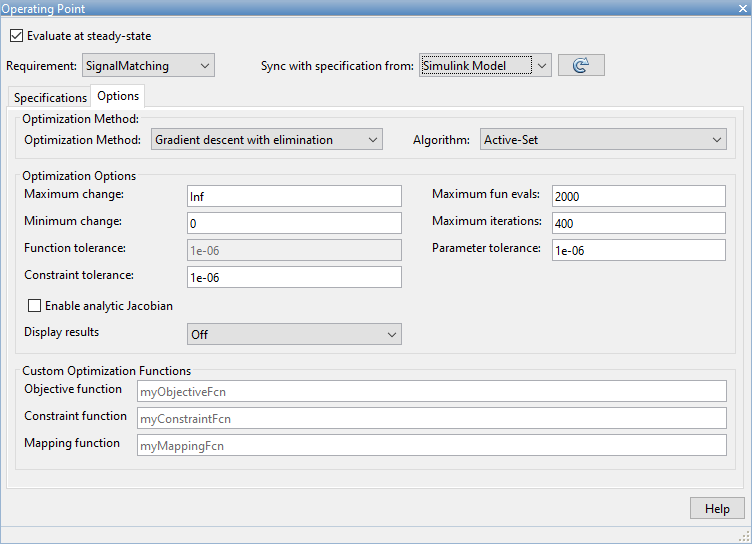Click the Objective function text field

coord(431,392)
